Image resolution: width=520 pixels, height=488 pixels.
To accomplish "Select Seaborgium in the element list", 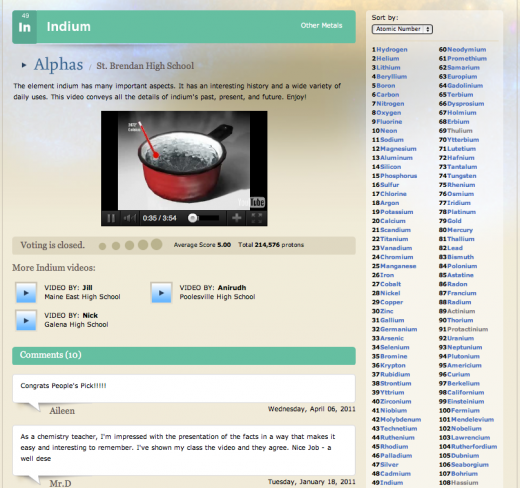I will [470, 464].
